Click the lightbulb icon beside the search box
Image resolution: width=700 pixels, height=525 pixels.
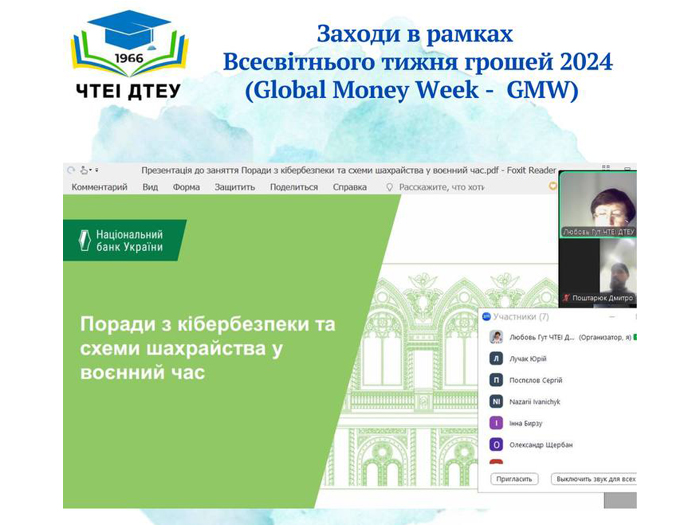[x=389, y=187]
